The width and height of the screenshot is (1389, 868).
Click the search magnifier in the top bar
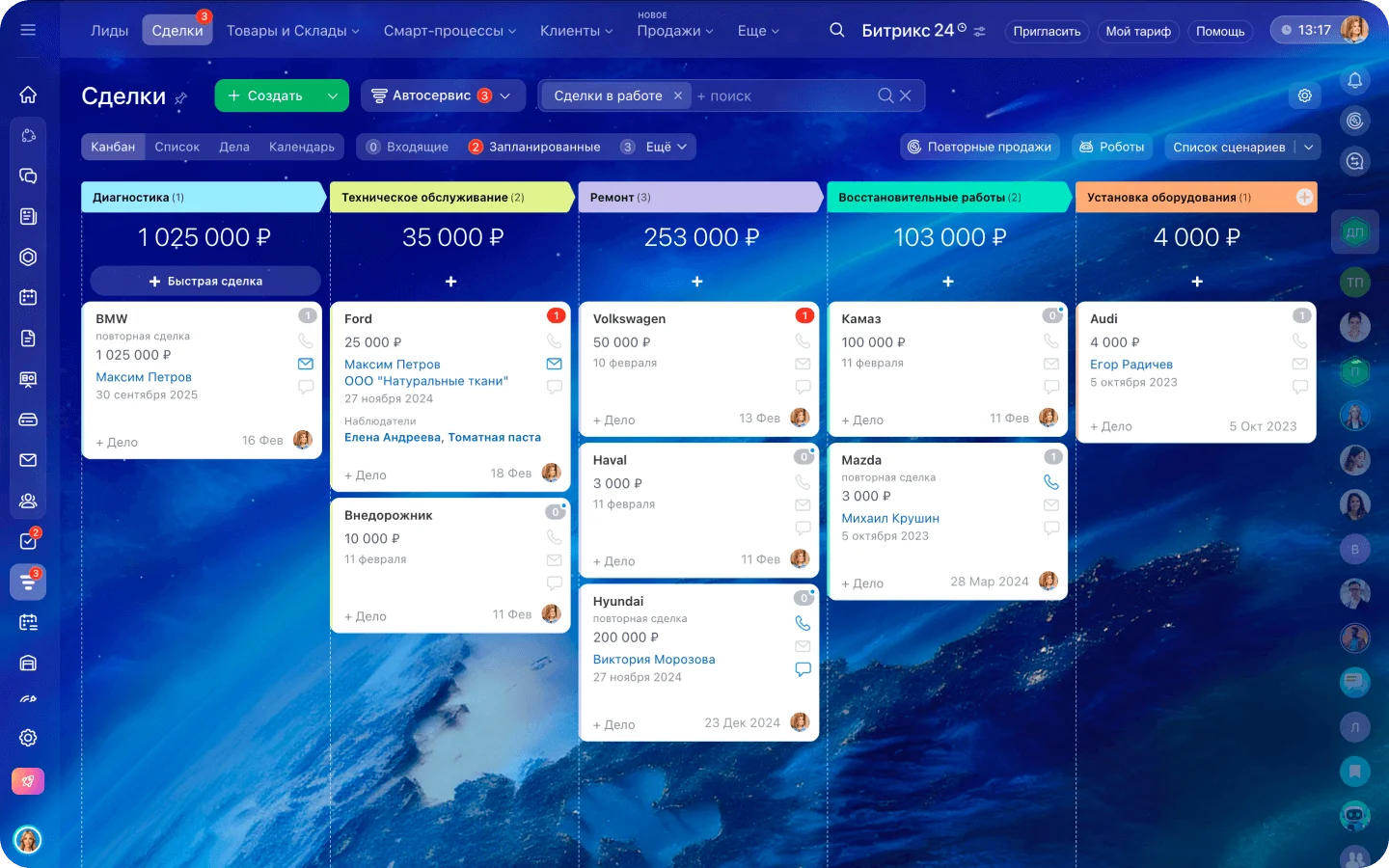coord(837,30)
